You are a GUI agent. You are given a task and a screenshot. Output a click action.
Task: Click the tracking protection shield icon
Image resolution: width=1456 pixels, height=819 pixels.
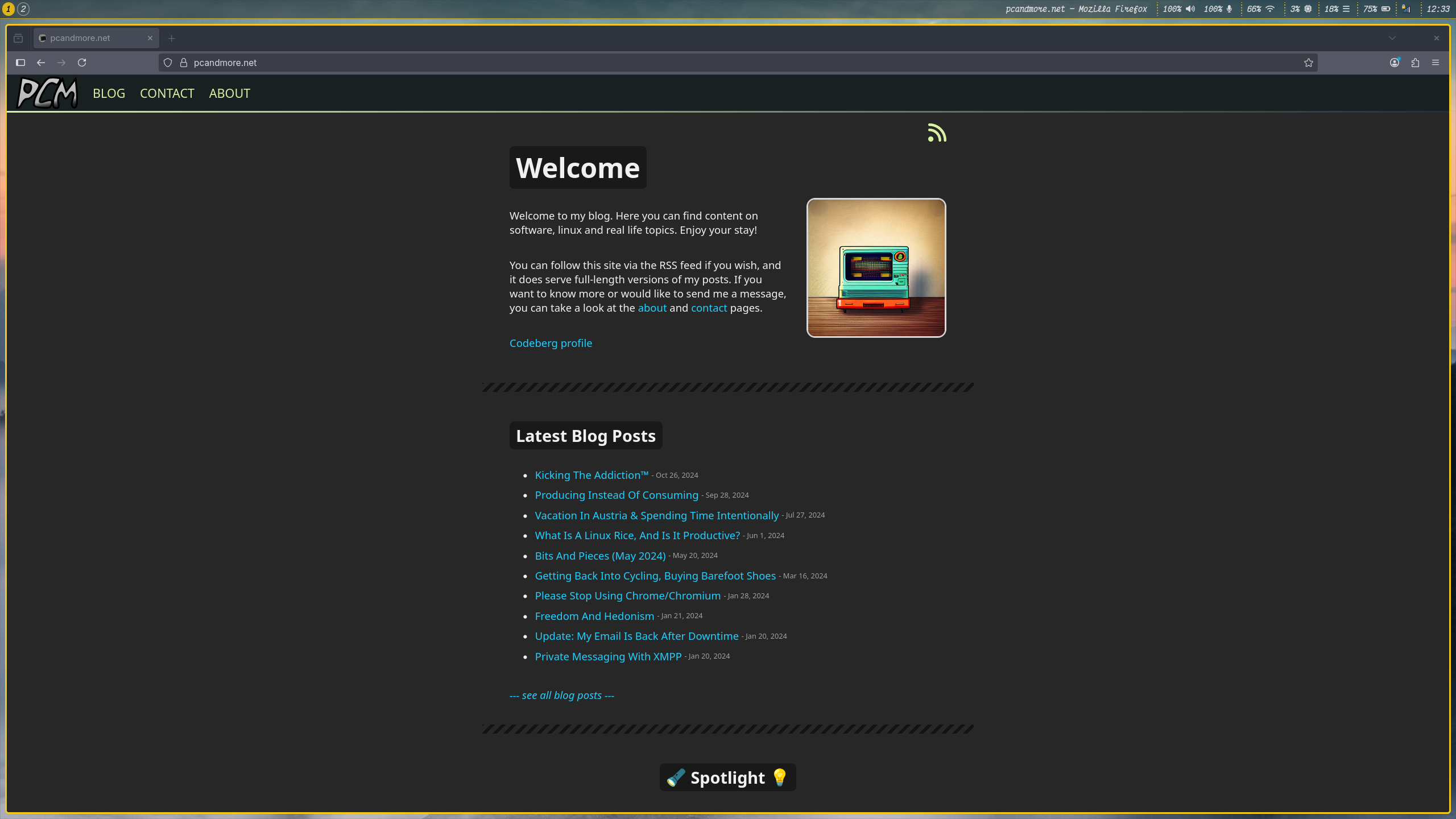click(x=168, y=63)
